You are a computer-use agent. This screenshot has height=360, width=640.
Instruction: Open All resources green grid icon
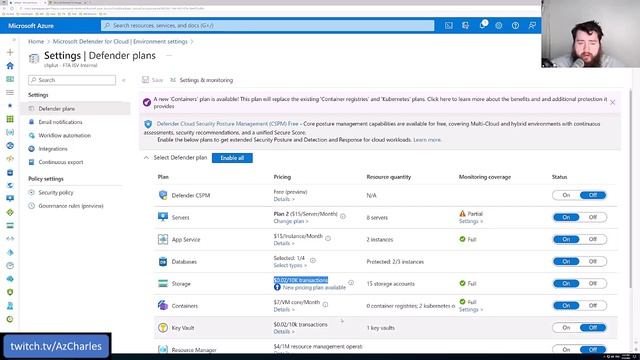click(10, 119)
